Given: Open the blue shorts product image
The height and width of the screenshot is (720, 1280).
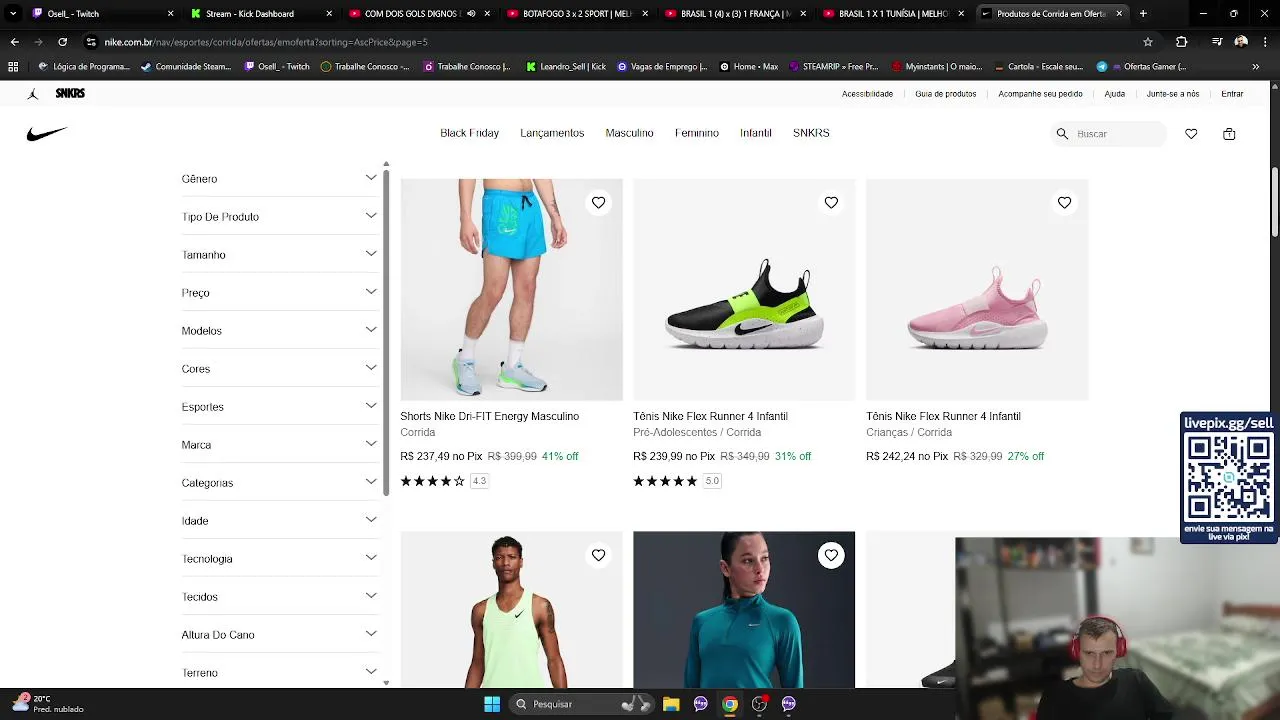Looking at the screenshot, I should pyautogui.click(x=511, y=290).
